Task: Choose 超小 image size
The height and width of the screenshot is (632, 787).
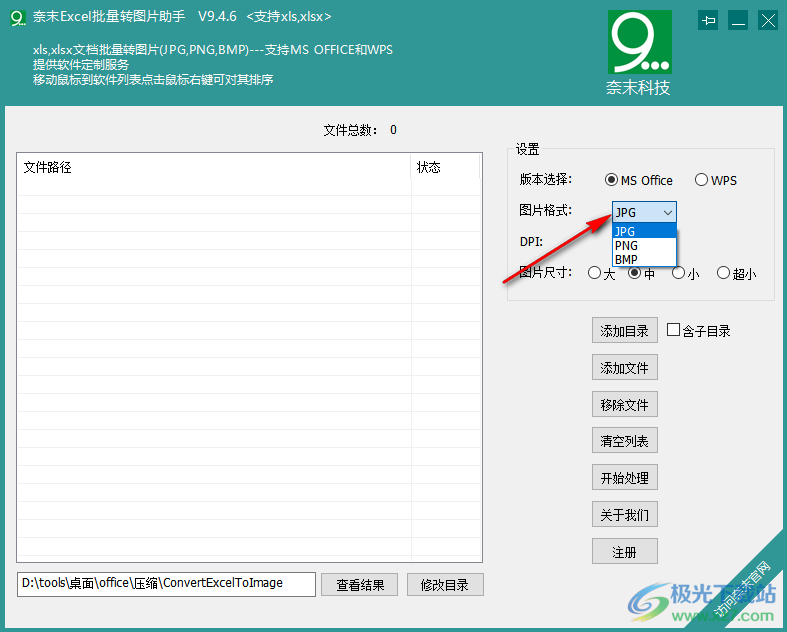Action: [736, 273]
